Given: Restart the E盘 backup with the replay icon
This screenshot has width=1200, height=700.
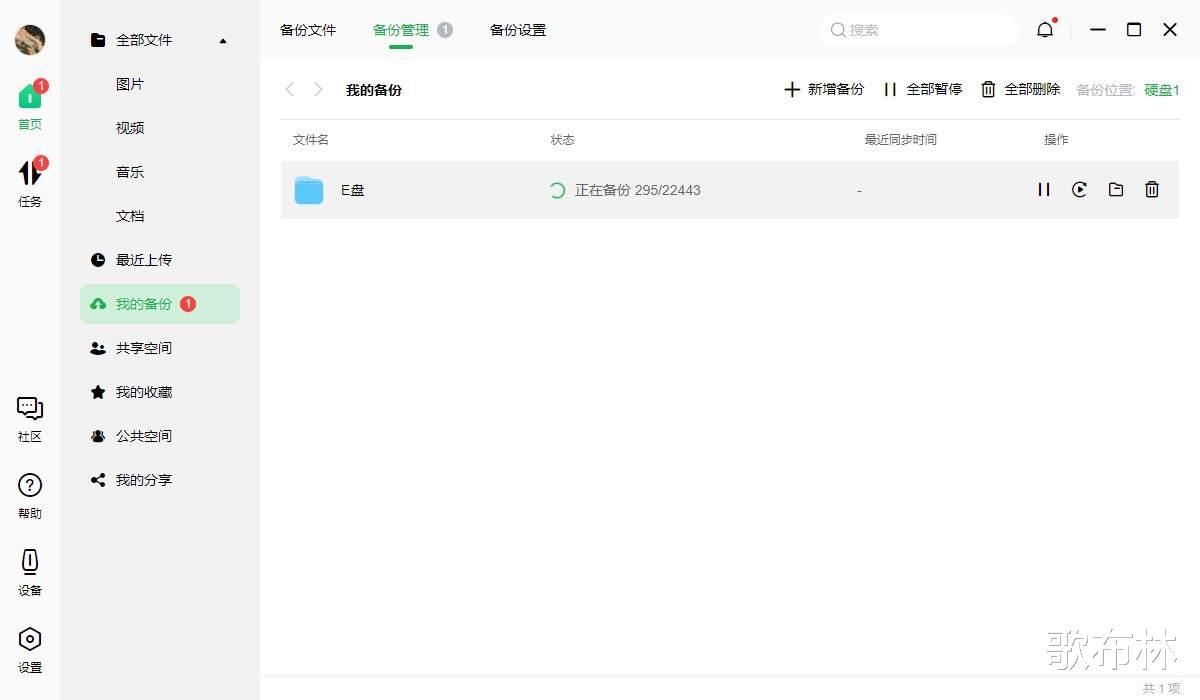Looking at the screenshot, I should (1079, 189).
